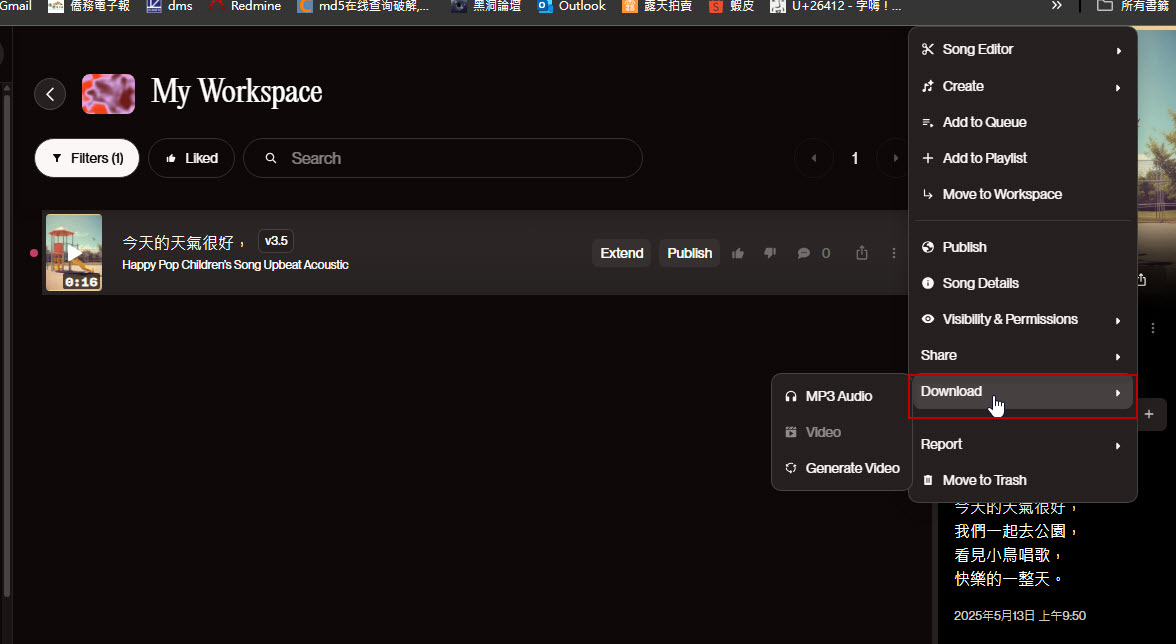Image resolution: width=1176 pixels, height=644 pixels.
Task: Click the bookmarks overflow double-chevron icon
Action: coord(1057,6)
